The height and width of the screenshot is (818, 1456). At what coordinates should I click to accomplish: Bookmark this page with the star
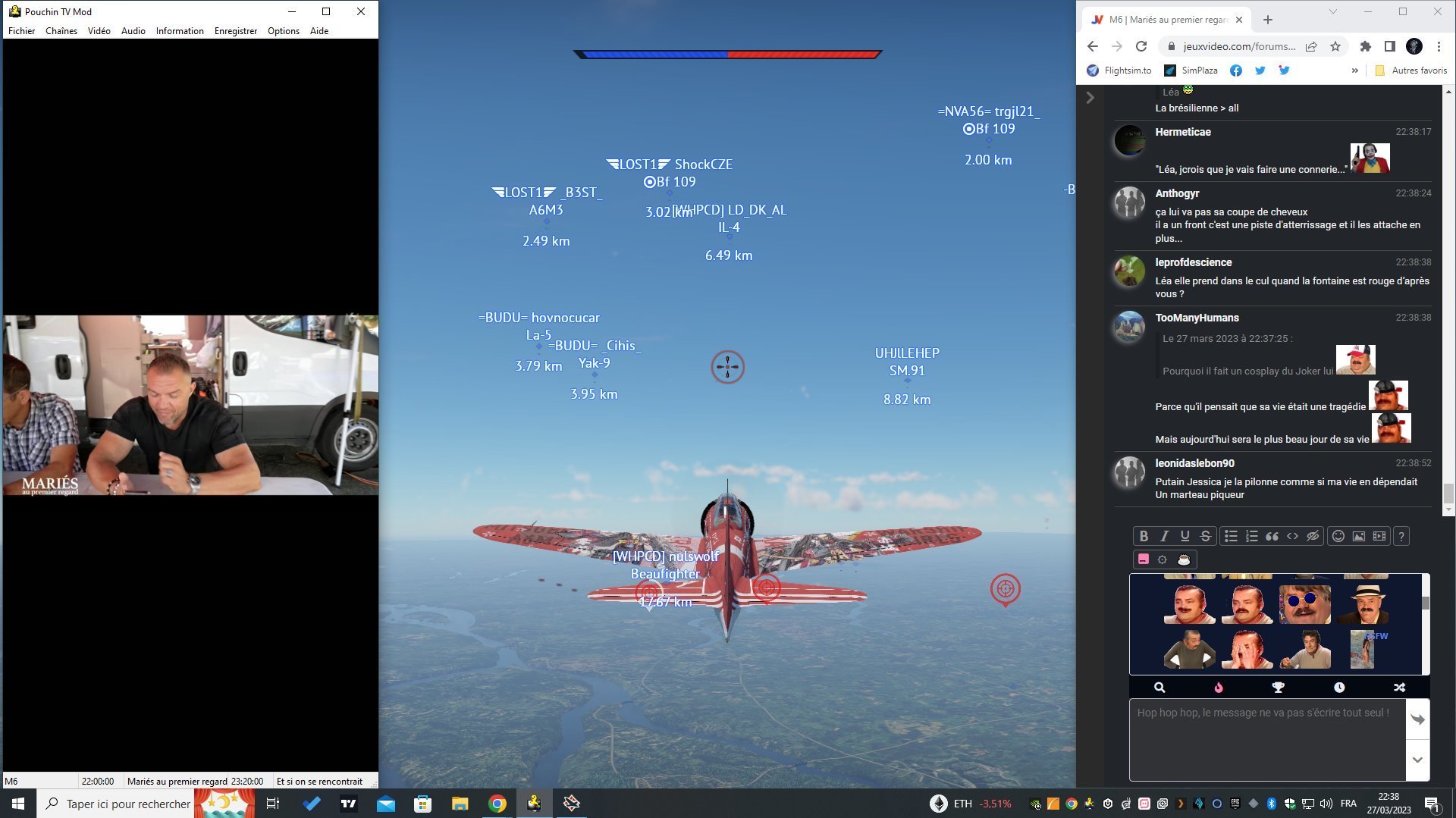(1335, 46)
